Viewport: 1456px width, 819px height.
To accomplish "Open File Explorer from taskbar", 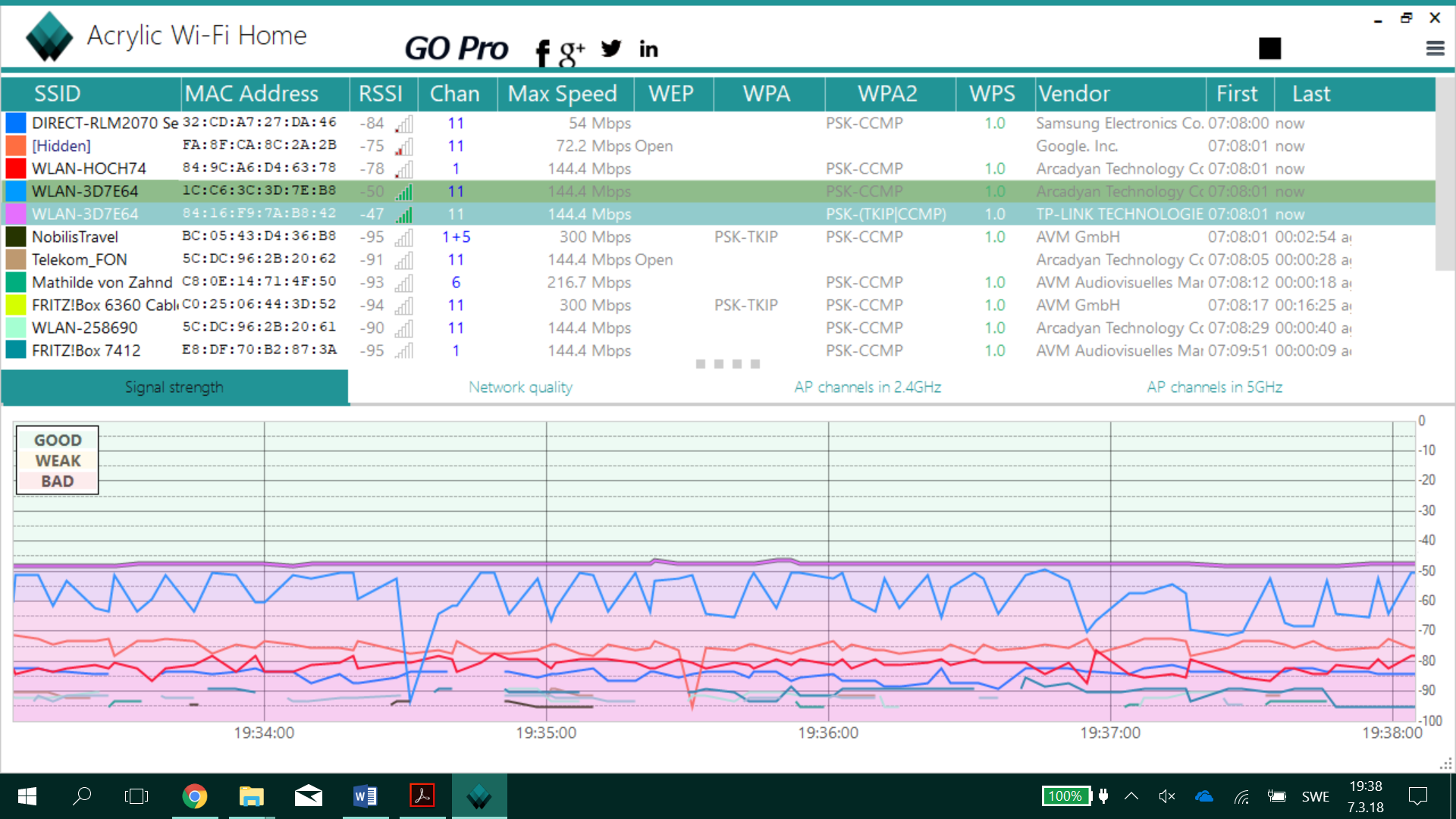I will click(251, 796).
